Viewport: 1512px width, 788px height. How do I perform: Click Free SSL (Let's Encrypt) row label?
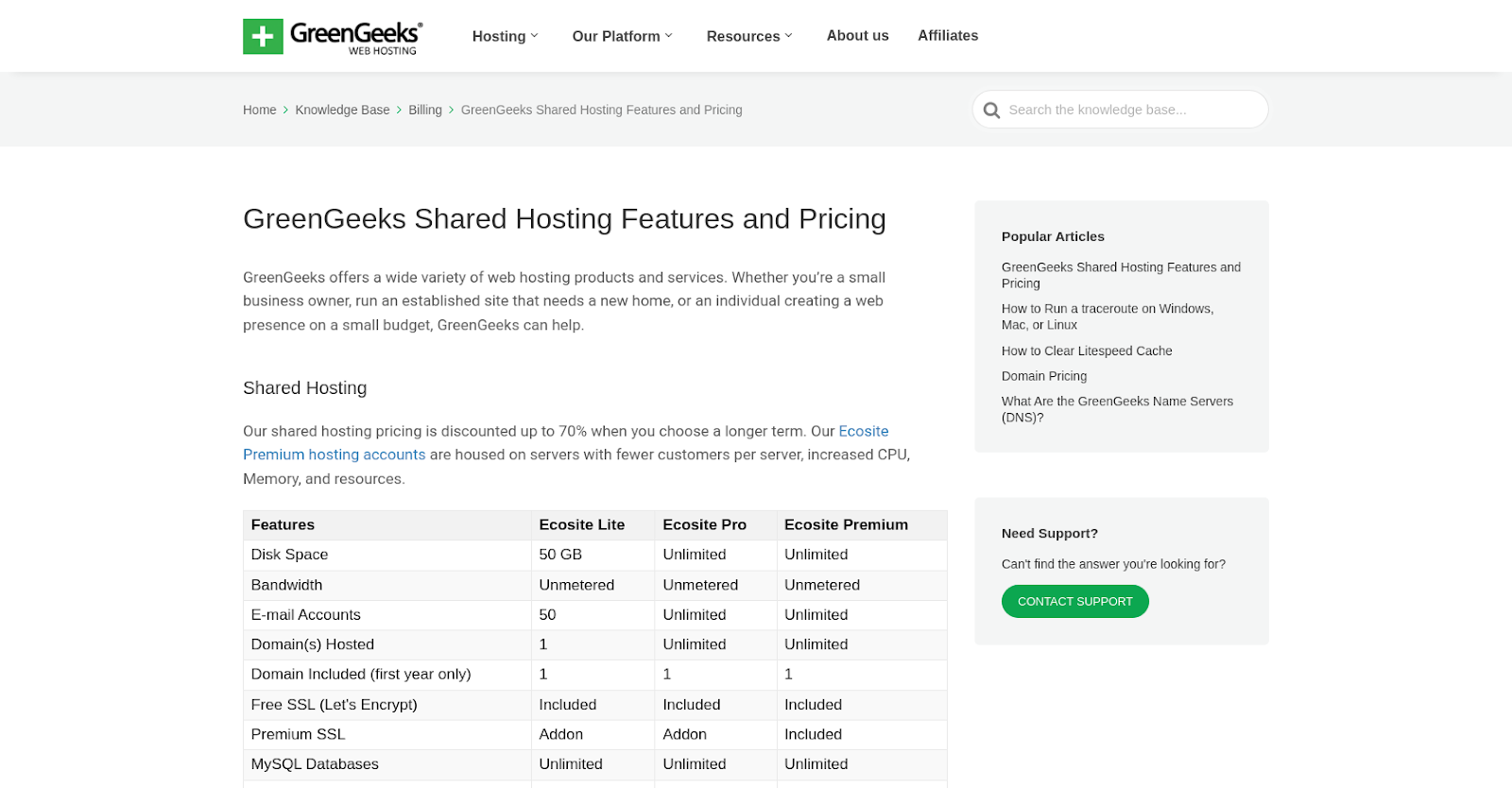[334, 705]
